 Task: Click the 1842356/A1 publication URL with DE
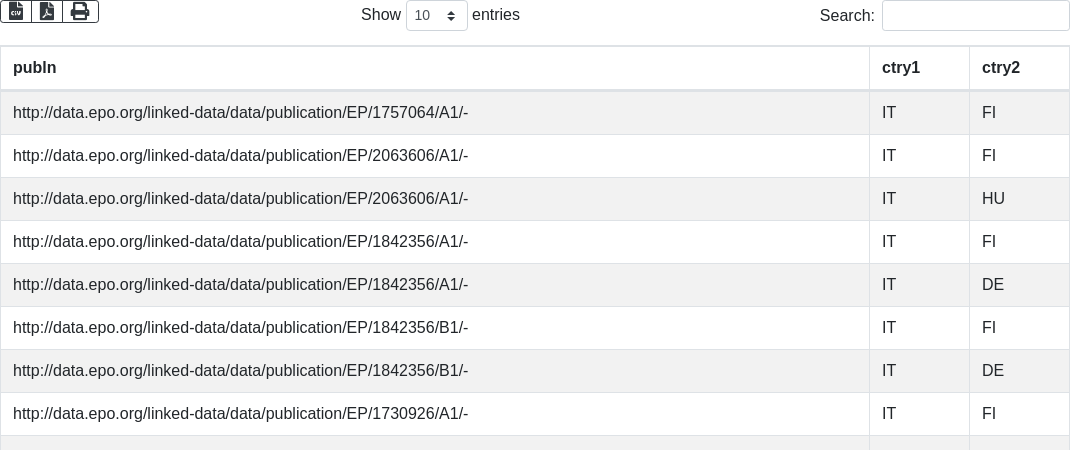pyautogui.click(x=240, y=285)
